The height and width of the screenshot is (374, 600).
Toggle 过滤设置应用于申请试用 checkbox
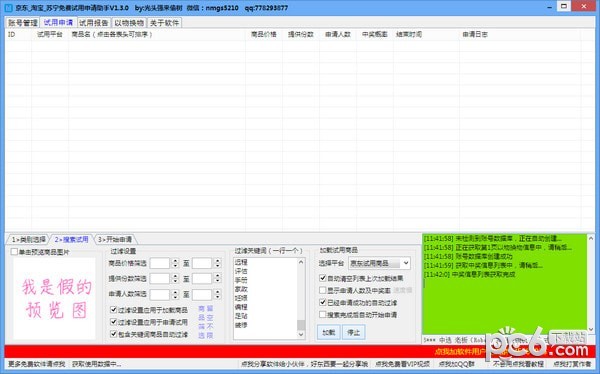tap(113, 322)
